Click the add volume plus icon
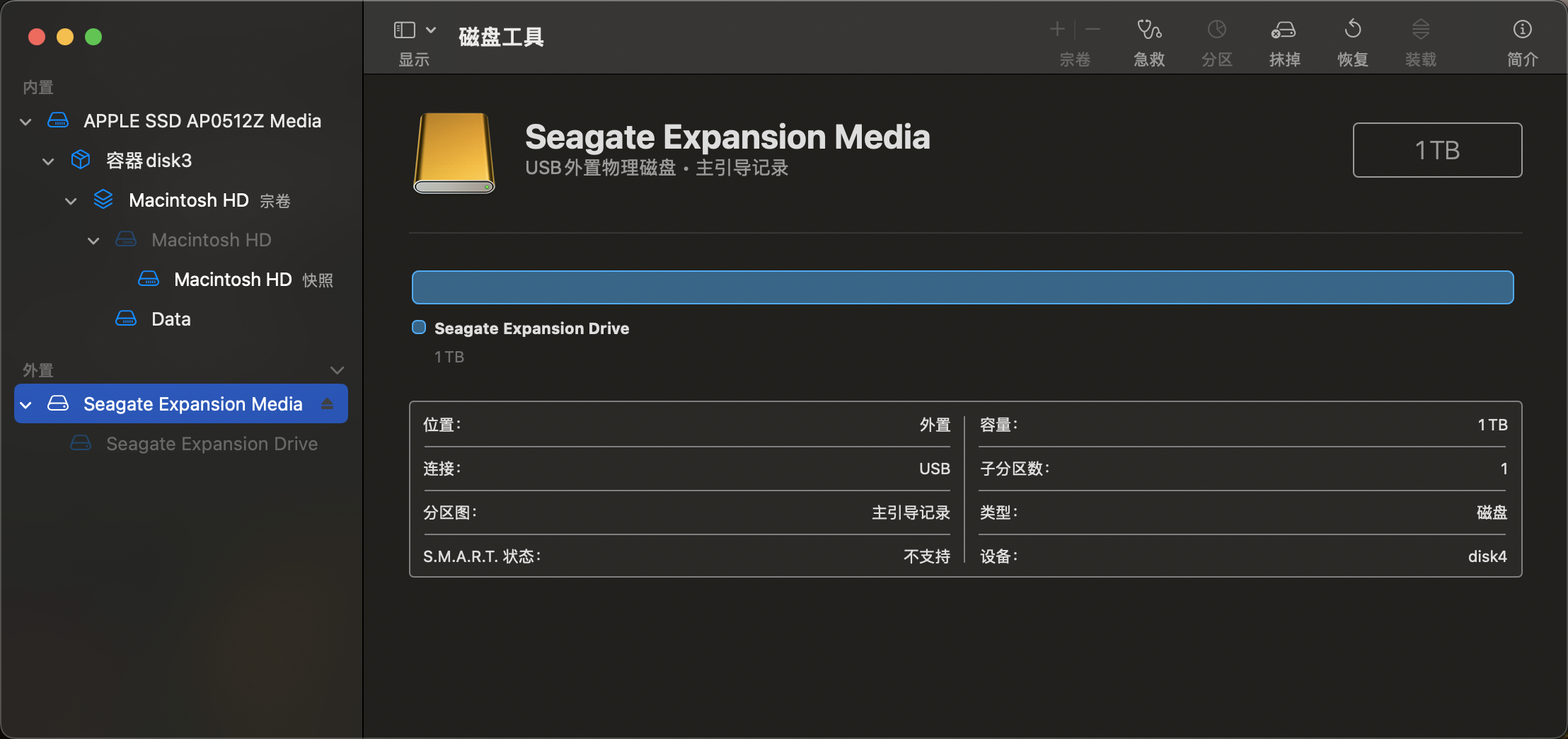The height and width of the screenshot is (739, 1568). point(1057,29)
